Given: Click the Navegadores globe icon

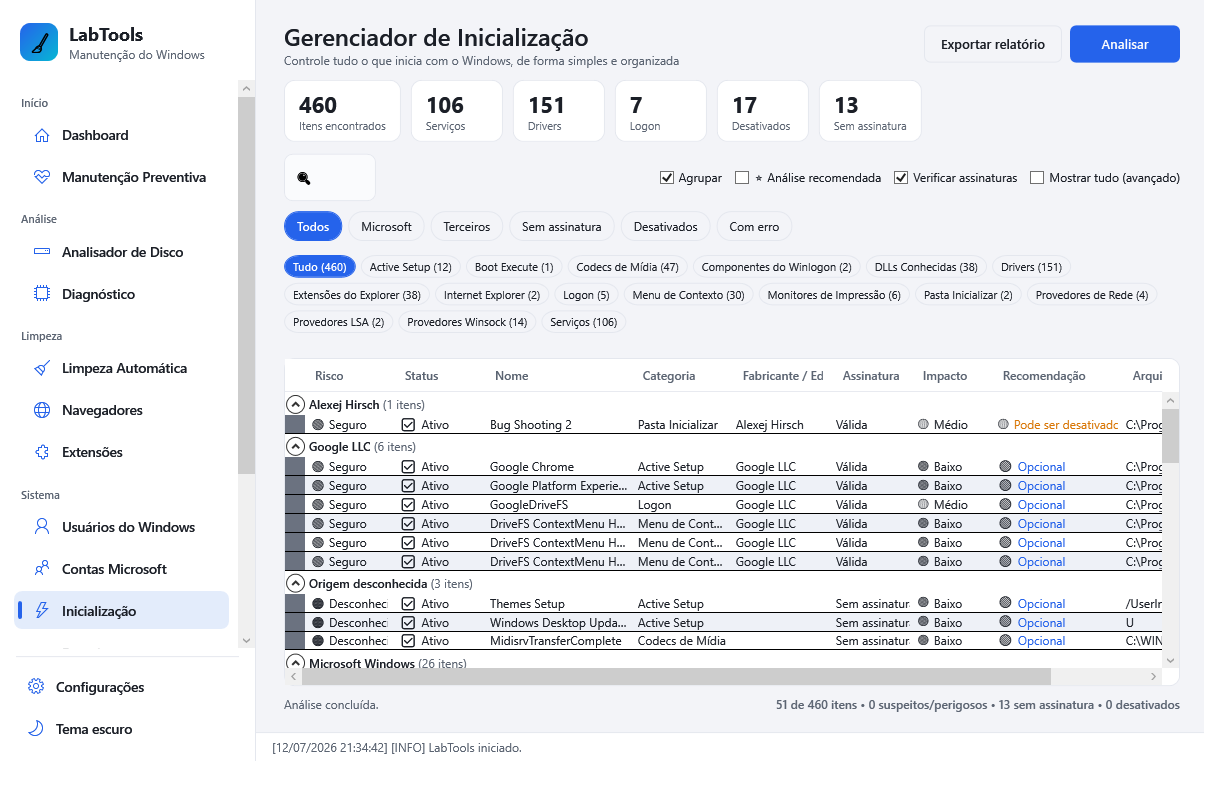Looking at the screenshot, I should point(42,410).
